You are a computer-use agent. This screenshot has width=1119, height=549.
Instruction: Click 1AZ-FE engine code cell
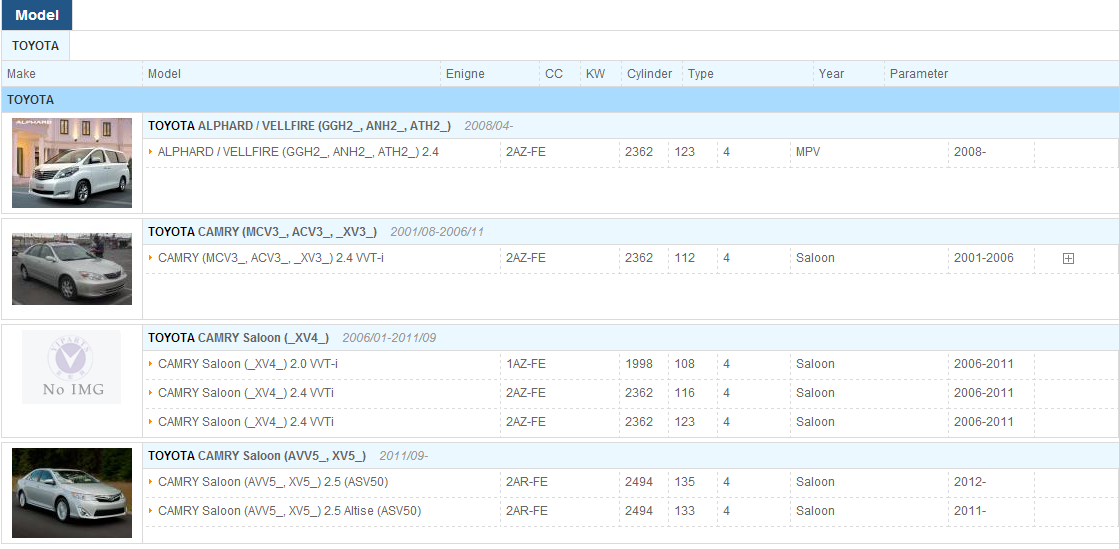click(x=526, y=364)
